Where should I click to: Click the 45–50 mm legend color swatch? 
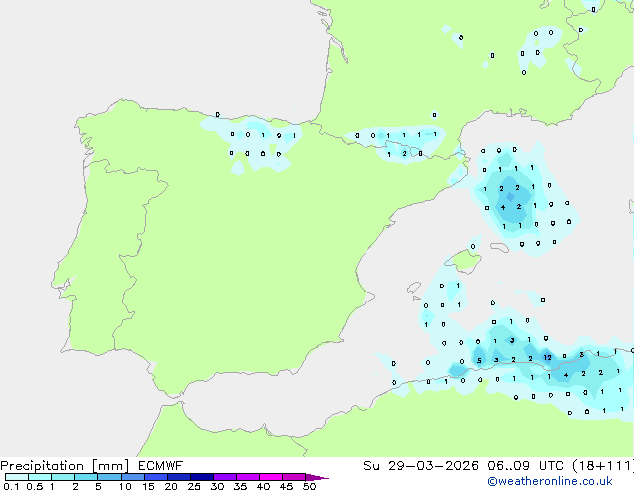pos(294,477)
